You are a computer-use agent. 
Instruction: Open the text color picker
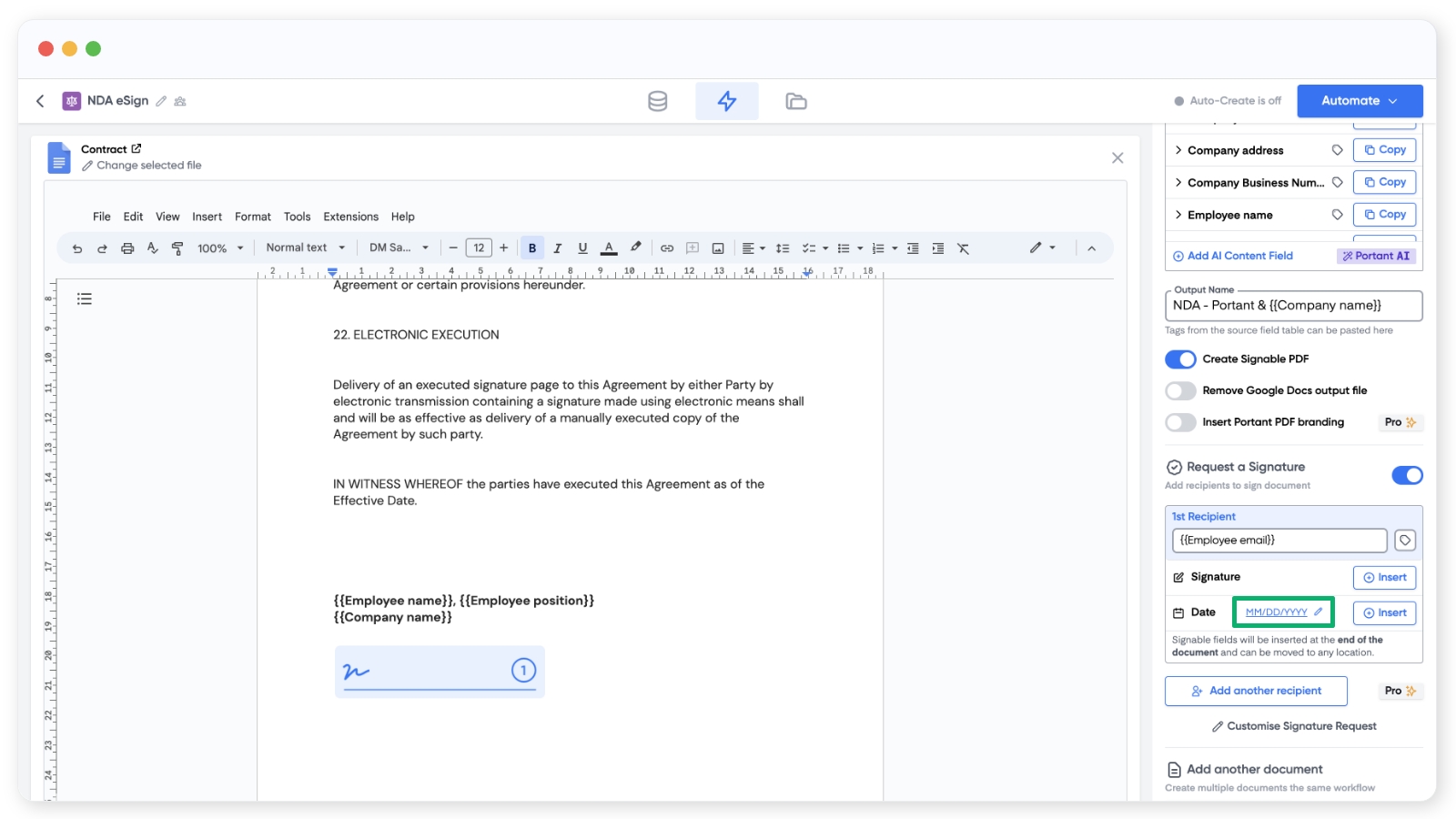click(609, 248)
